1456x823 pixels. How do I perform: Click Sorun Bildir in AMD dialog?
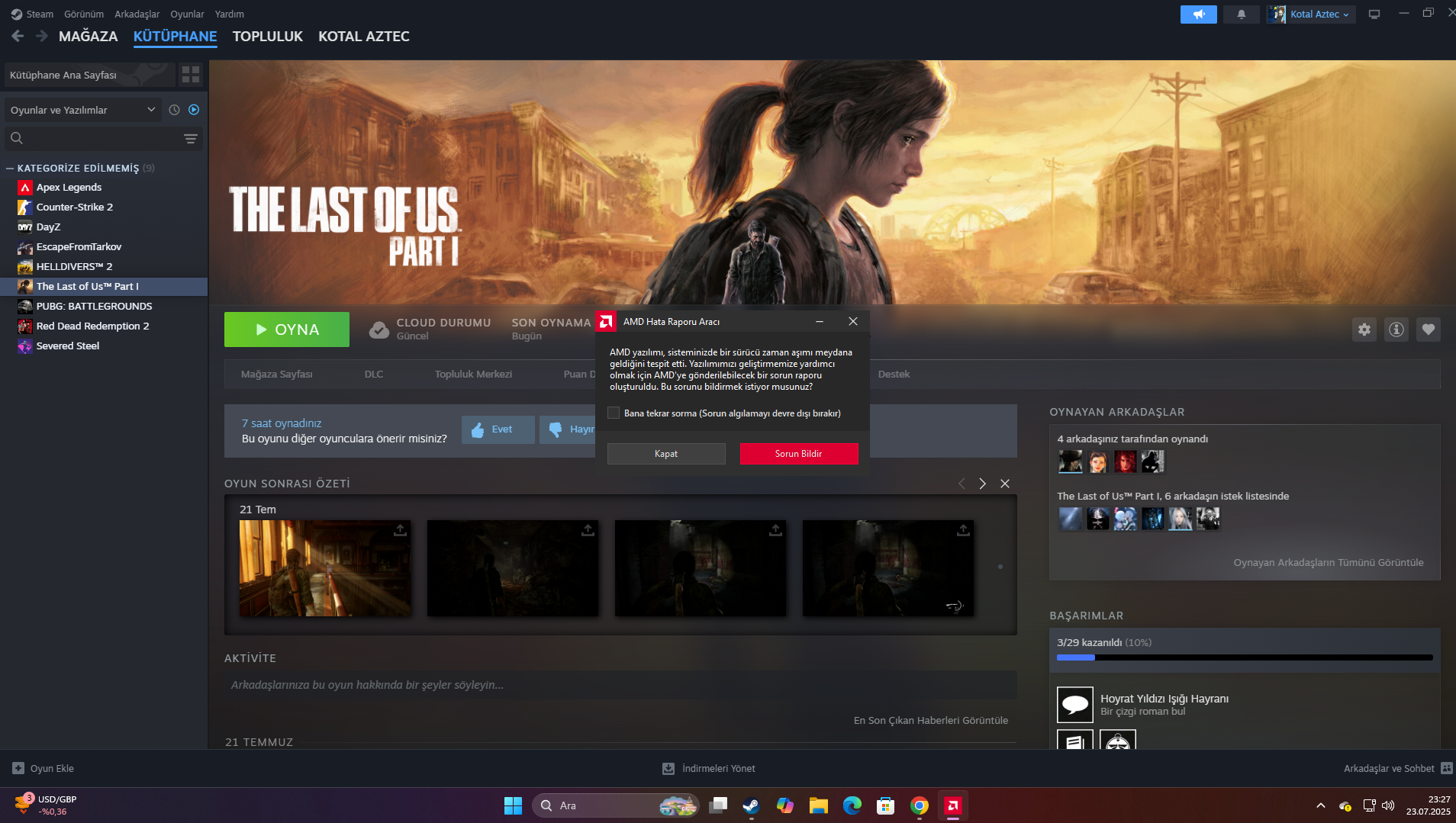pyautogui.click(x=799, y=454)
